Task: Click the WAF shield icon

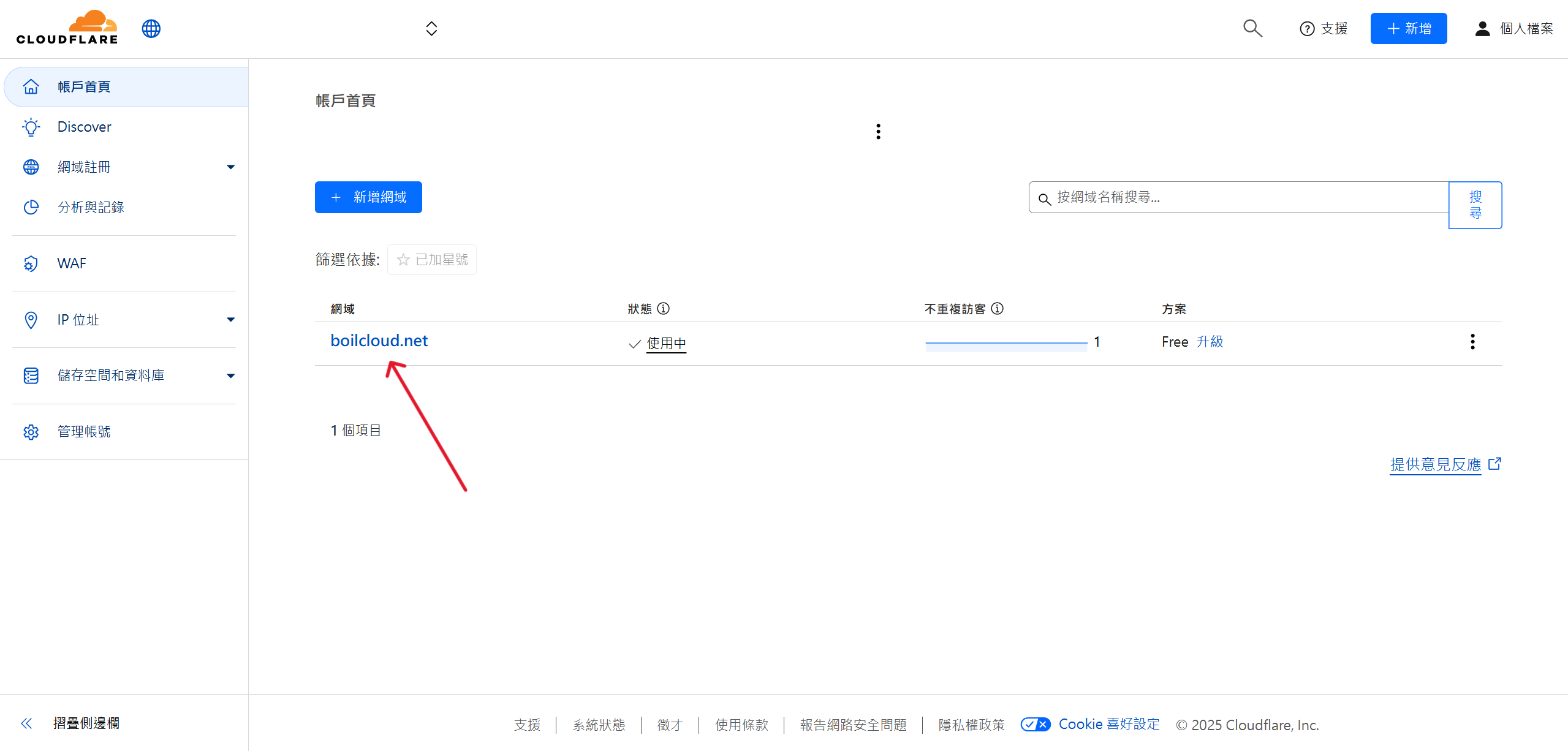Action: pyautogui.click(x=31, y=263)
